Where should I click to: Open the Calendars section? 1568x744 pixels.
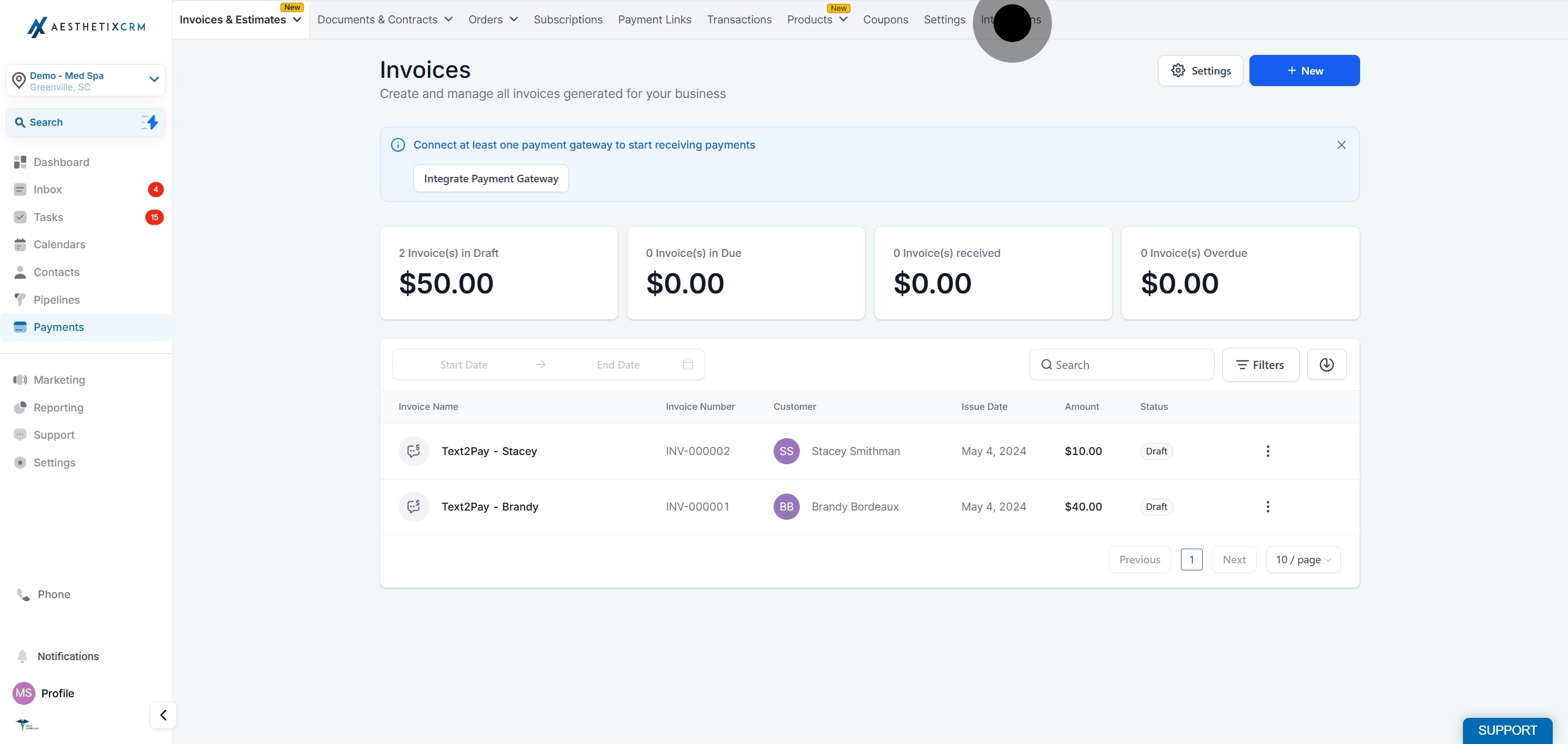[59, 244]
